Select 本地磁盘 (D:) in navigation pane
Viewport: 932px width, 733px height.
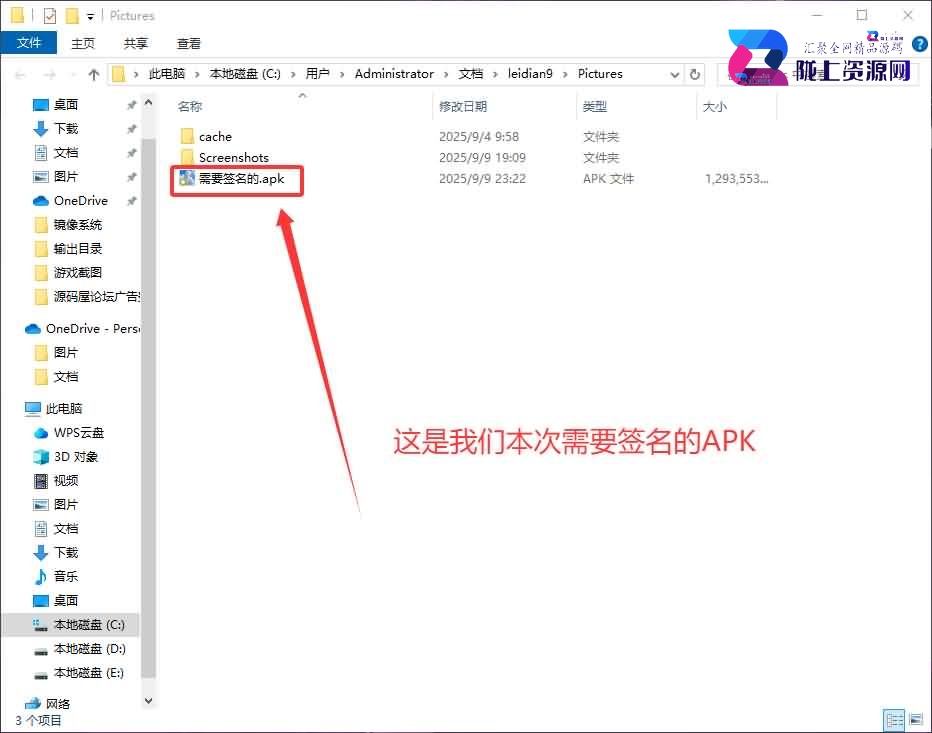click(89, 649)
